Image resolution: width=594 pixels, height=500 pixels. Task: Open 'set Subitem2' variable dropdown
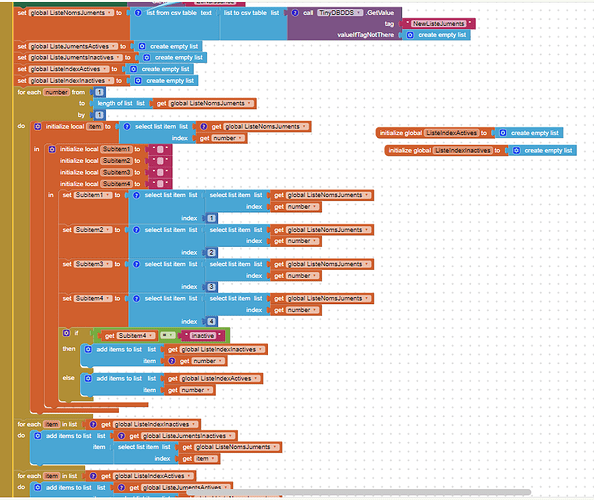pos(108,230)
